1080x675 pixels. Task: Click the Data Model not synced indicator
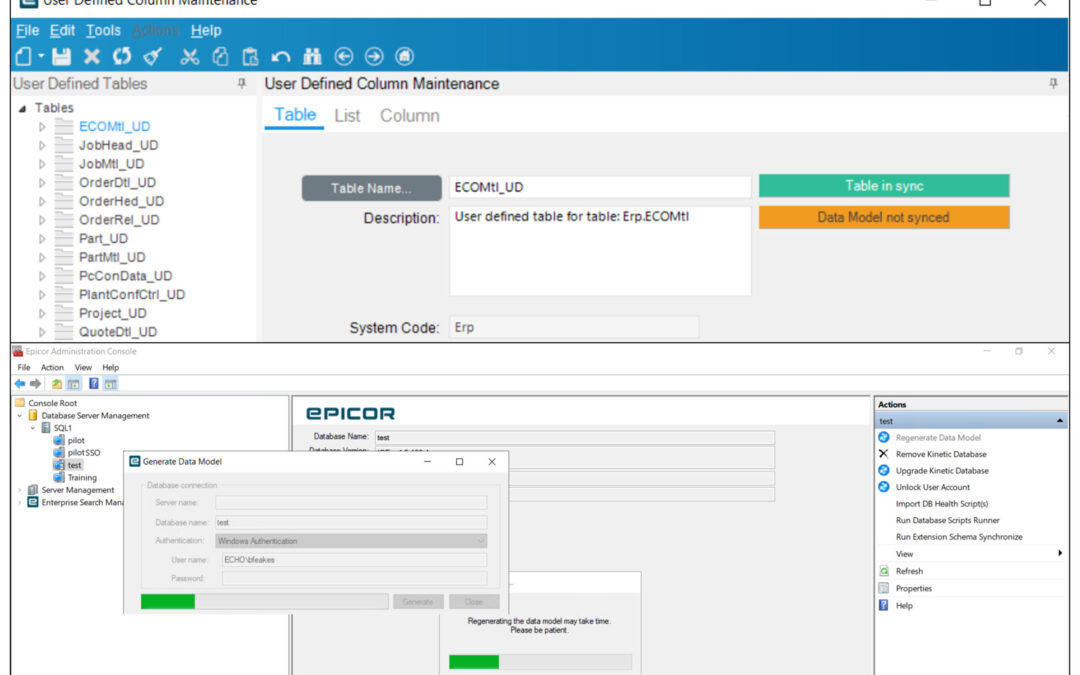884,218
